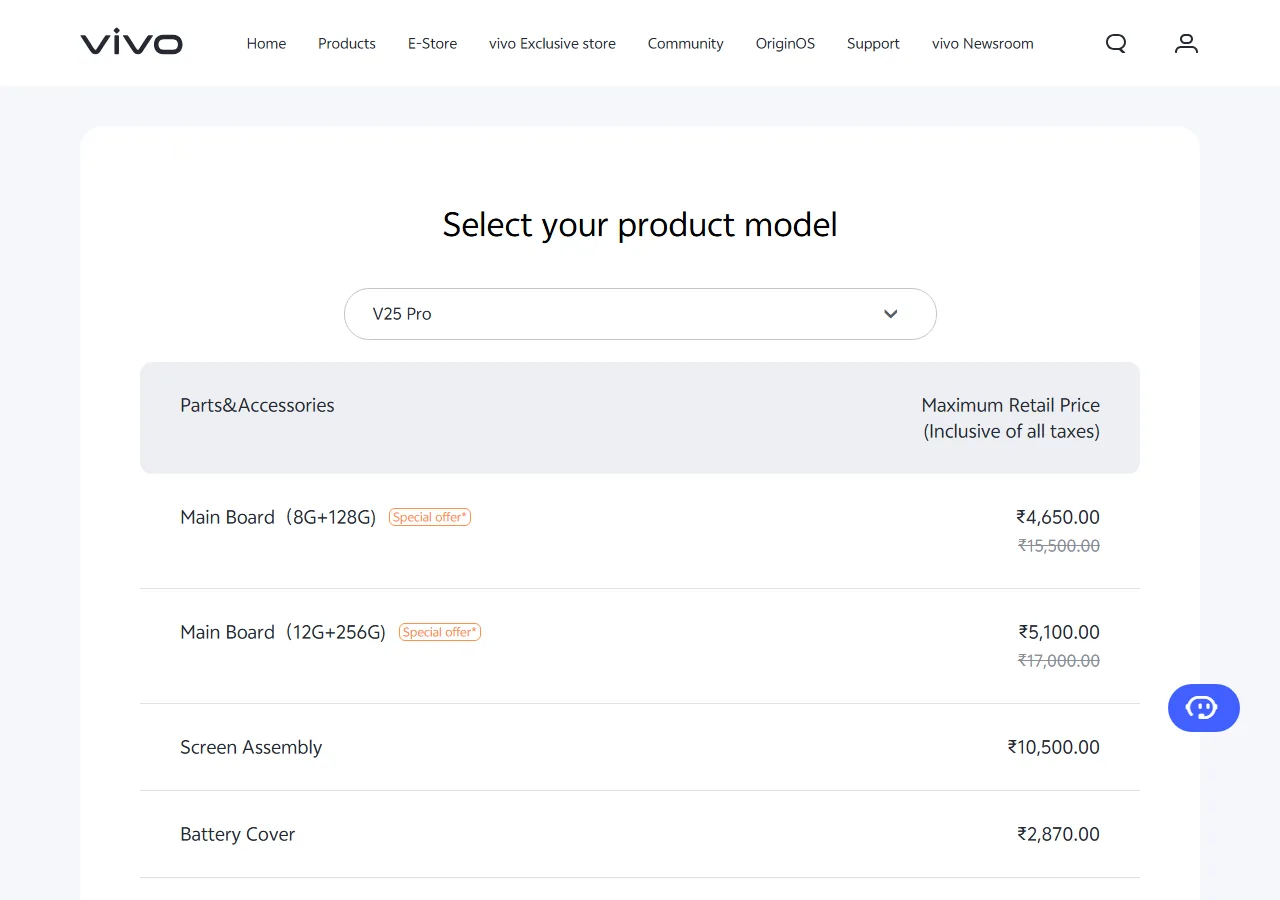Go to Home menu
This screenshot has height=900, width=1280.
266,43
